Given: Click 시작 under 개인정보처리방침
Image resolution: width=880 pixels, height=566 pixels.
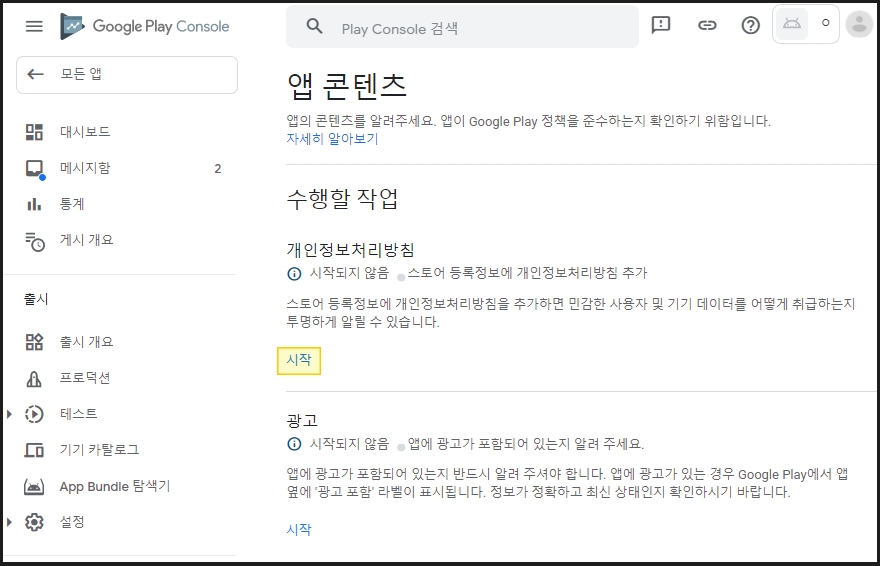Looking at the screenshot, I should 299,360.
